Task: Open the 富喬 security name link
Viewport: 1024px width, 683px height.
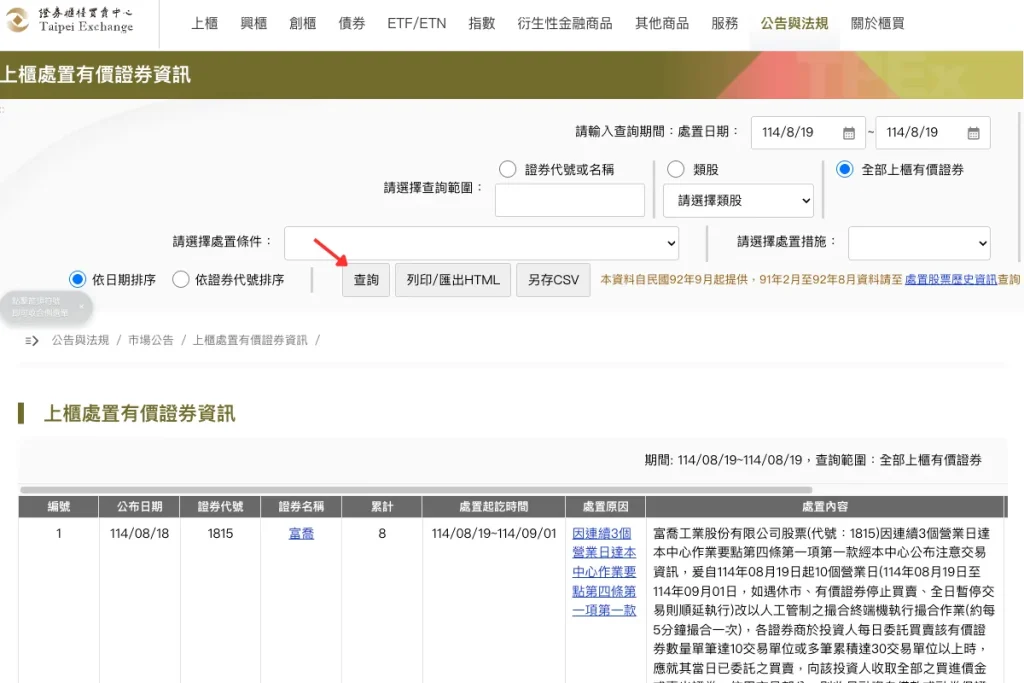Action: pyautogui.click(x=301, y=533)
